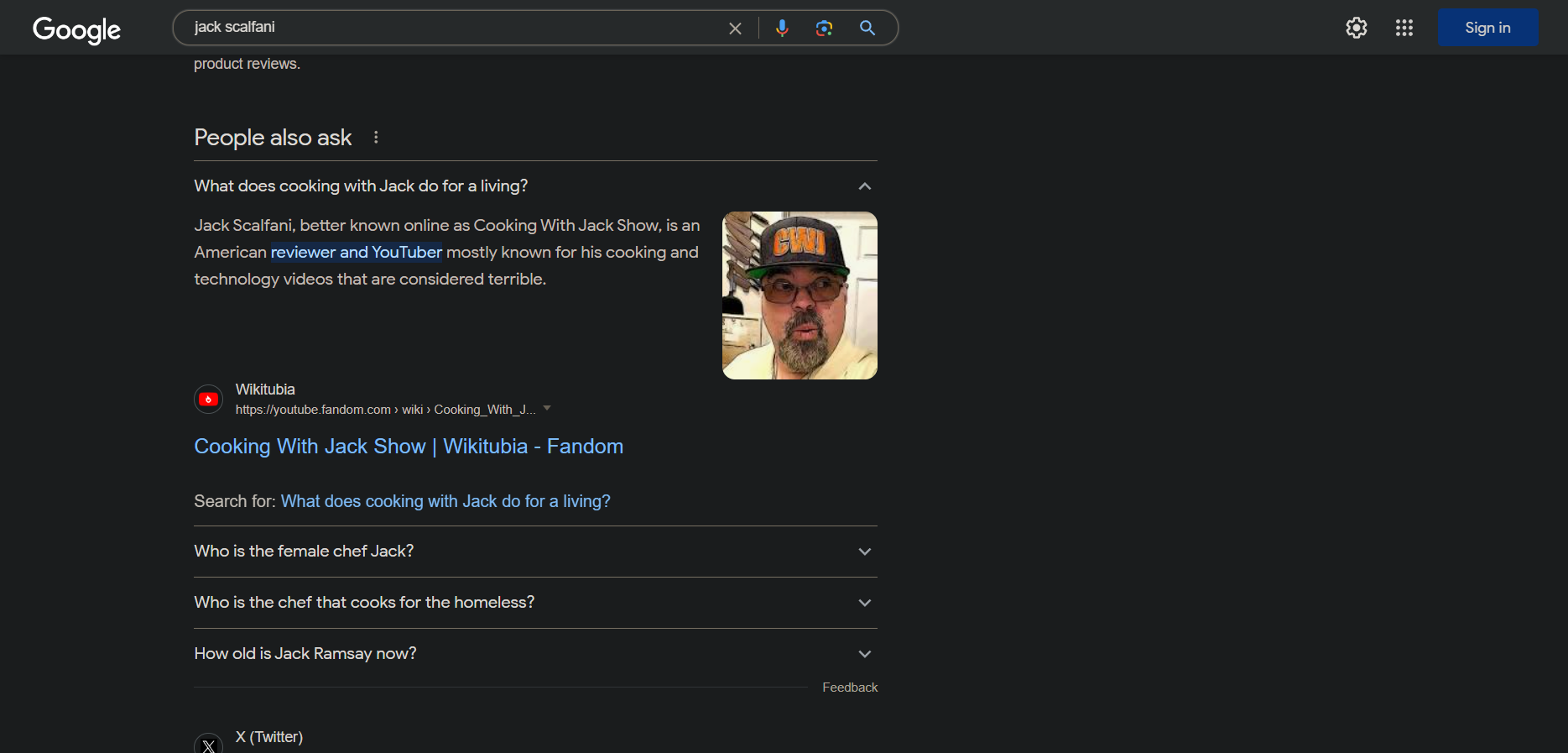Click the X (Twitter) source label
Viewport: 1568px width, 753px height.
(x=269, y=737)
